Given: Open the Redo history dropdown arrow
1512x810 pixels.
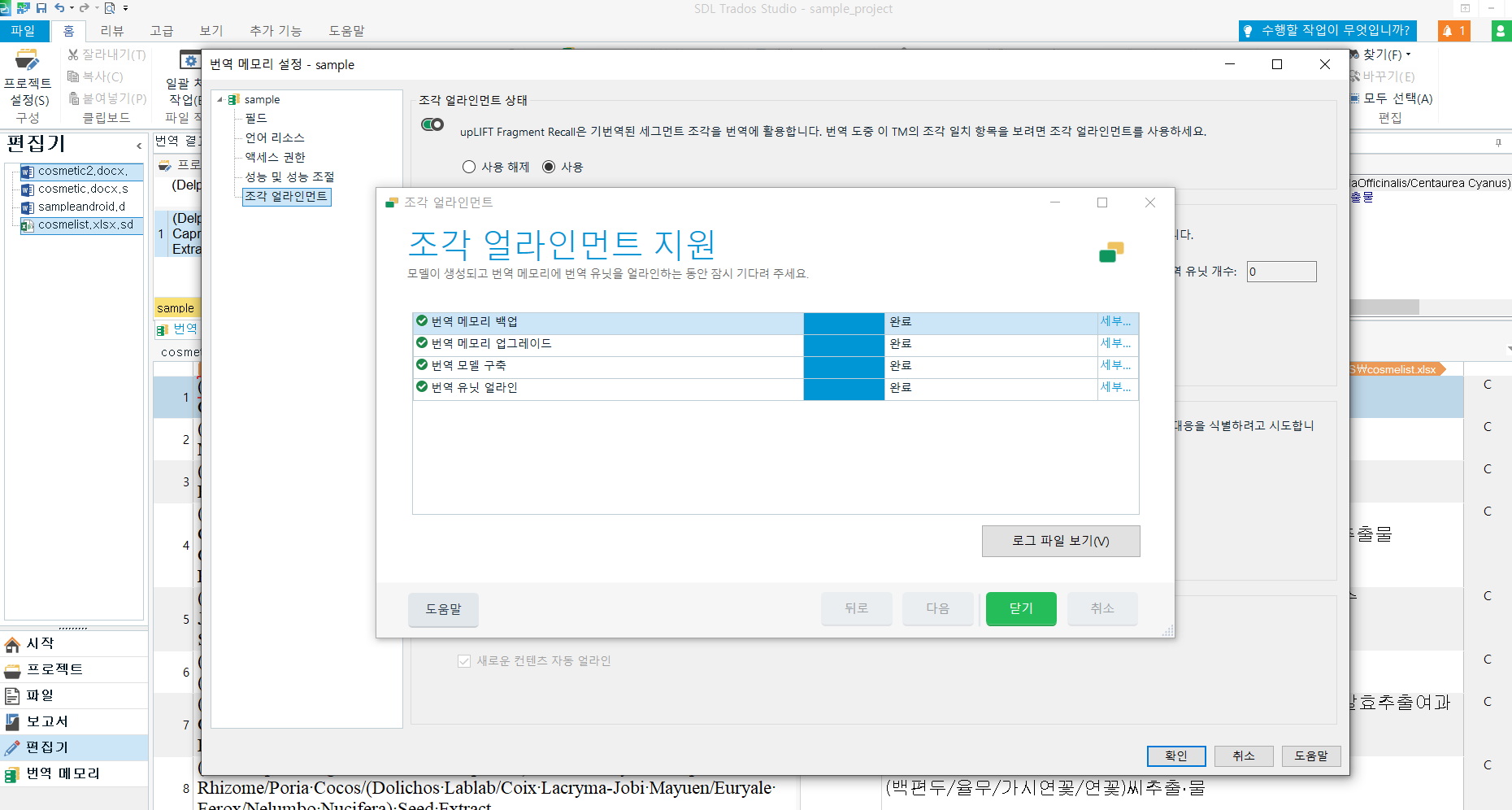Looking at the screenshot, I should (97, 8).
